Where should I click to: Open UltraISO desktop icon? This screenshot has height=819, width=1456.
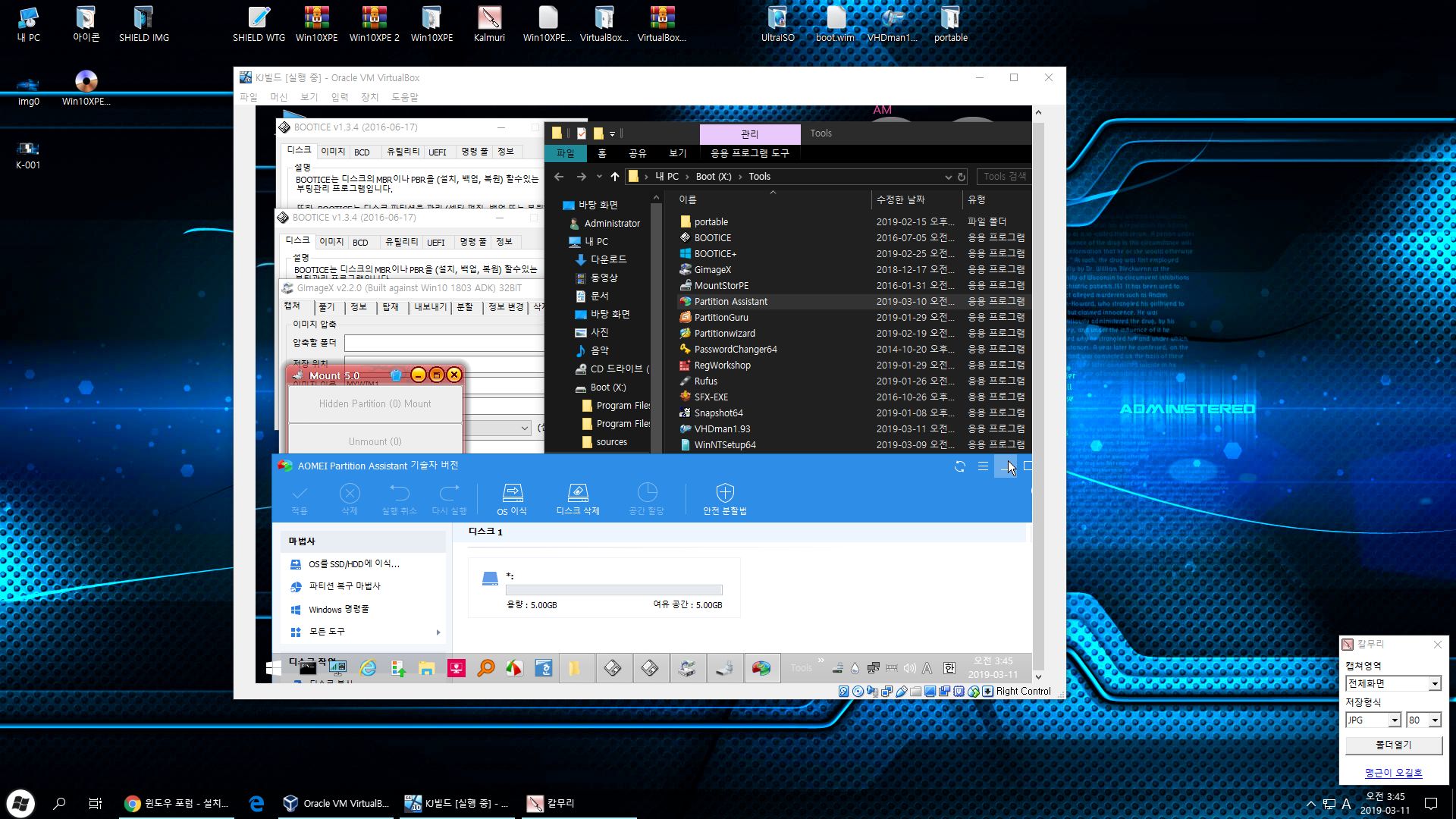pyautogui.click(x=777, y=24)
